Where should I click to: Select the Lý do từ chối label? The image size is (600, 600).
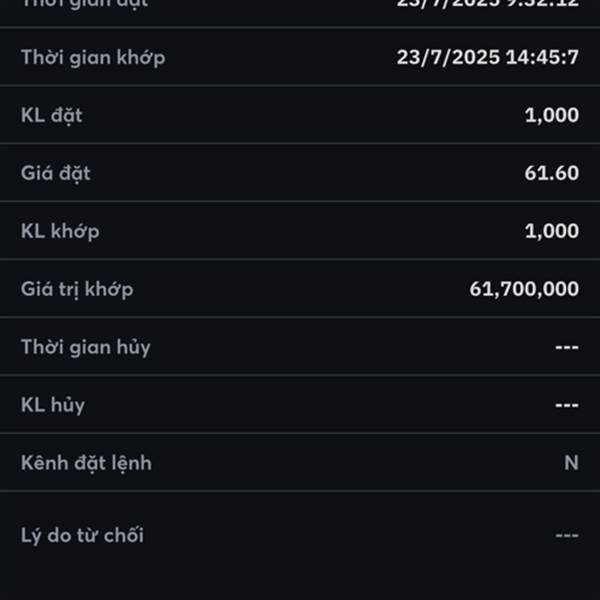pos(82,535)
